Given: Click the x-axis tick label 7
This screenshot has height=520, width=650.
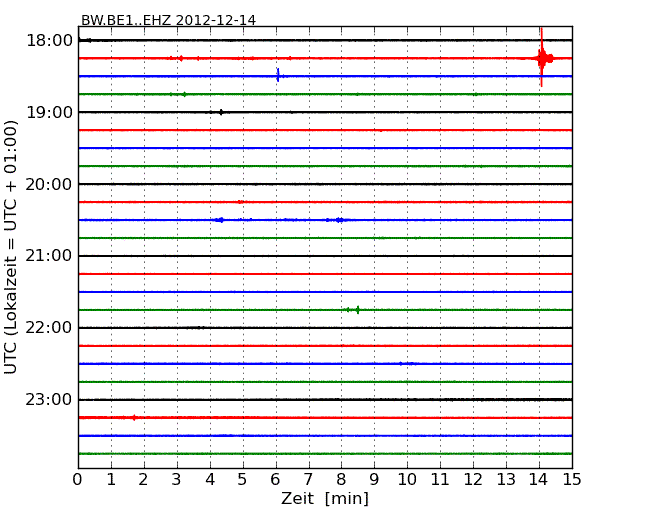Looking at the screenshot, I should pyautogui.click(x=308, y=479).
